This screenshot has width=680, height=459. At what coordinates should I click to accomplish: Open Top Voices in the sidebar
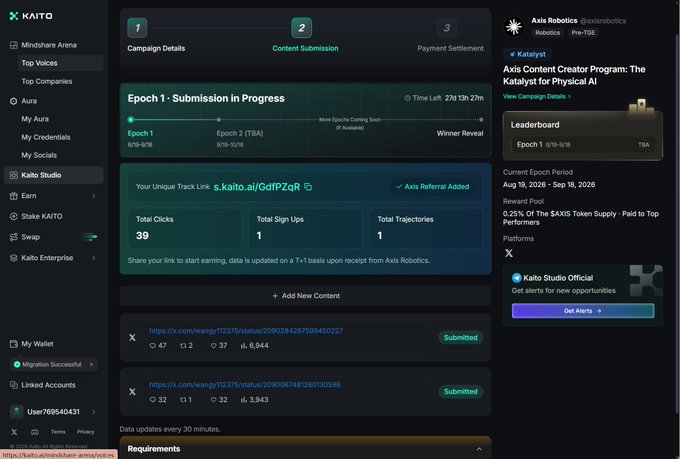coord(60,63)
